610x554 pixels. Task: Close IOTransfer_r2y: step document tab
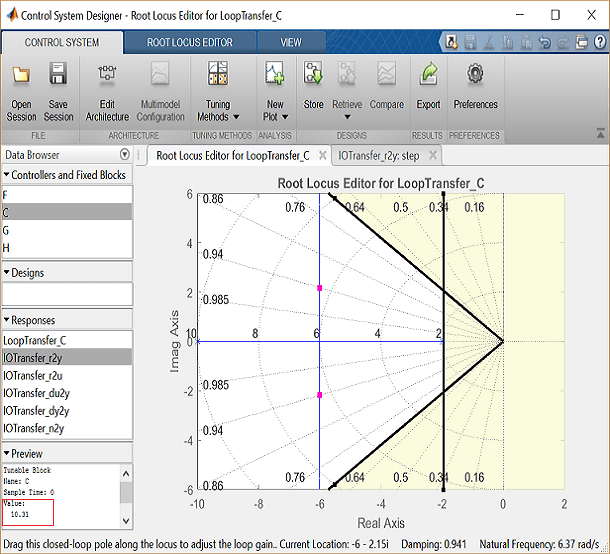pos(433,155)
